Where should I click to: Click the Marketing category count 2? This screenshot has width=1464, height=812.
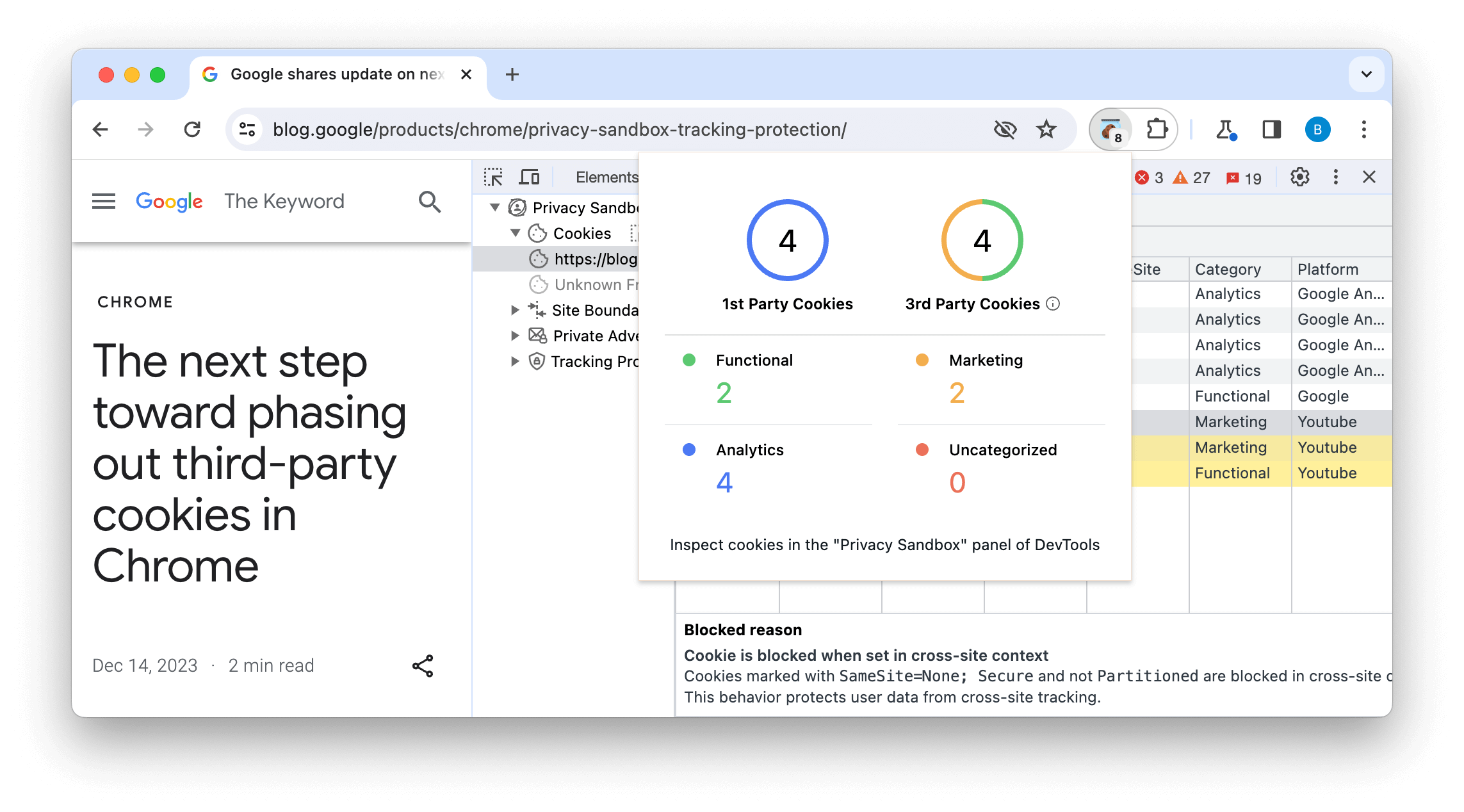point(957,393)
